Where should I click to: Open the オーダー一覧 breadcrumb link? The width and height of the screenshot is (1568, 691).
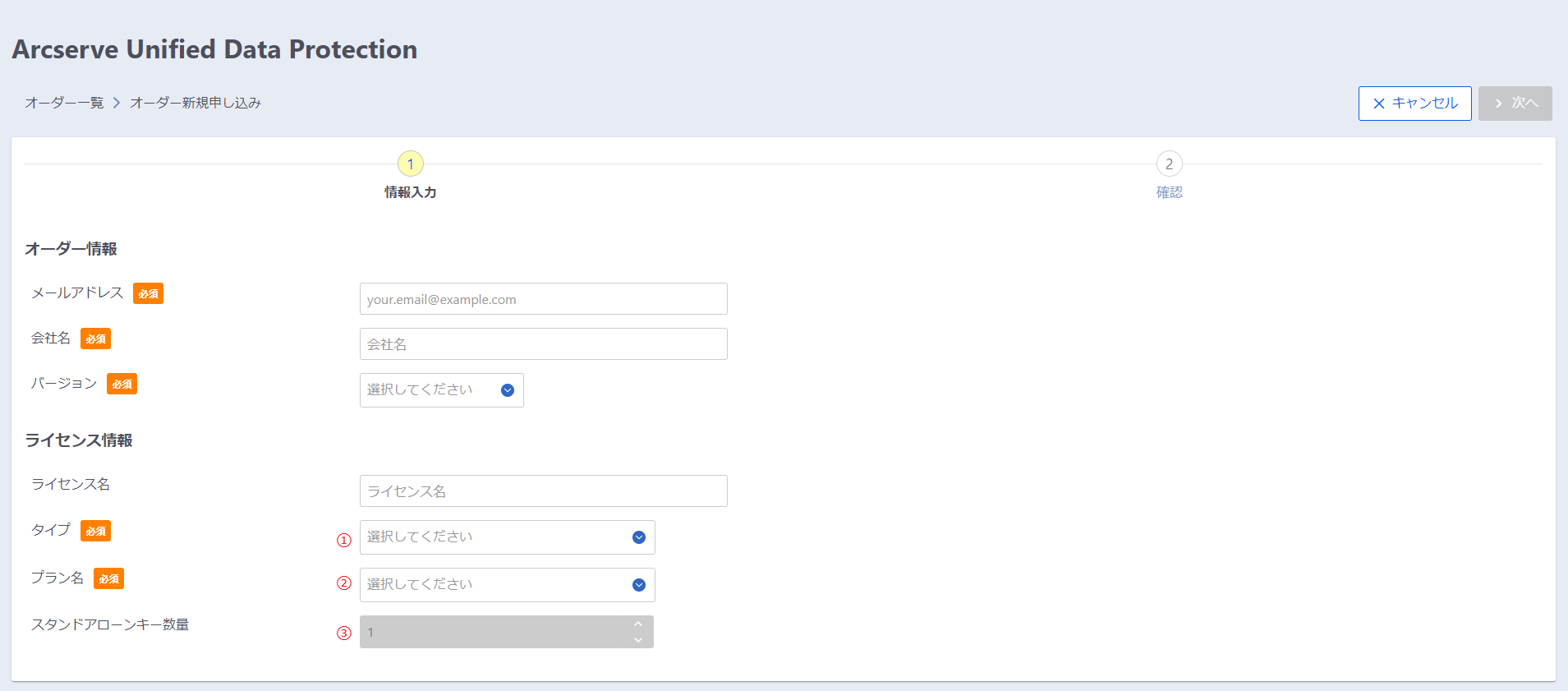[64, 103]
